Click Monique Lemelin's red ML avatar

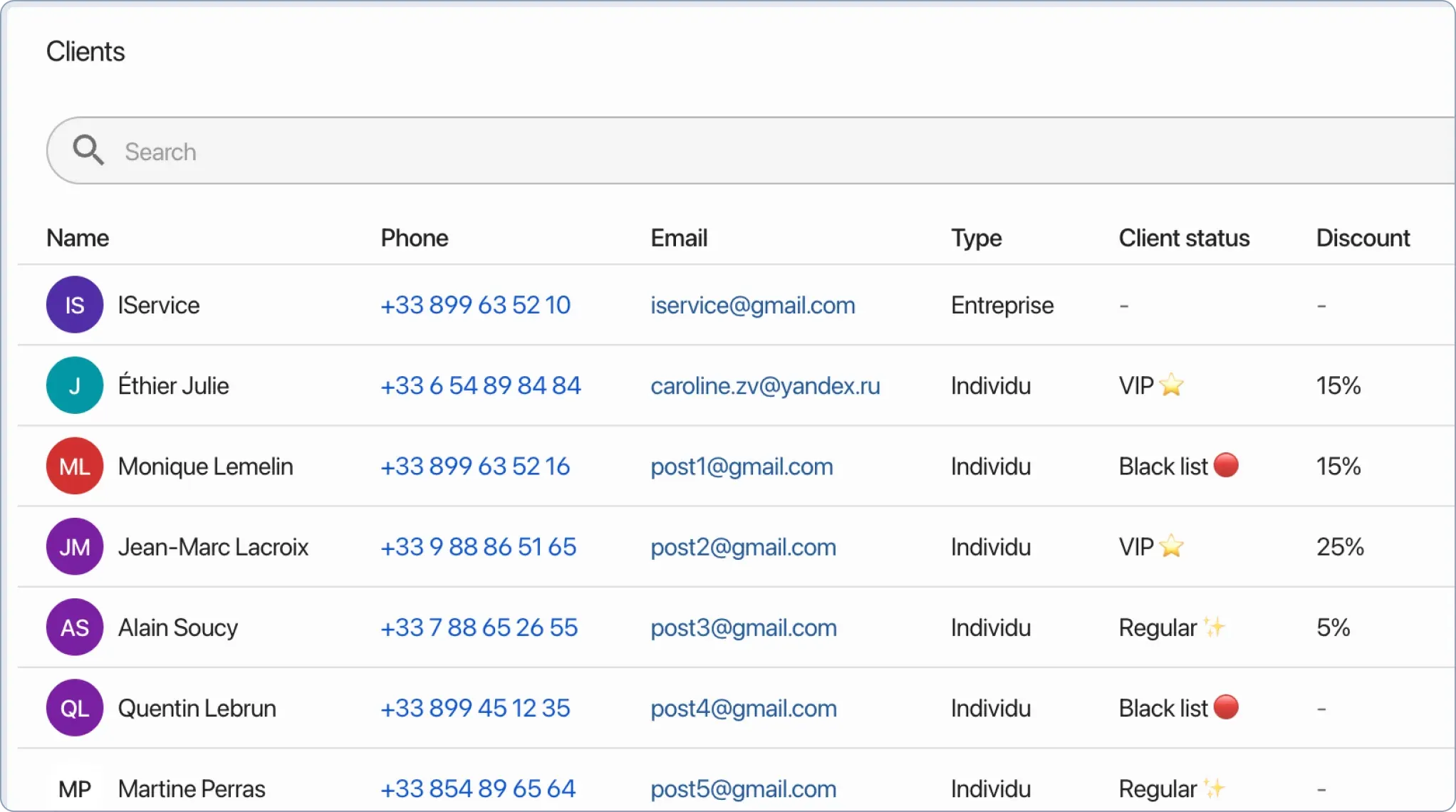pos(74,466)
